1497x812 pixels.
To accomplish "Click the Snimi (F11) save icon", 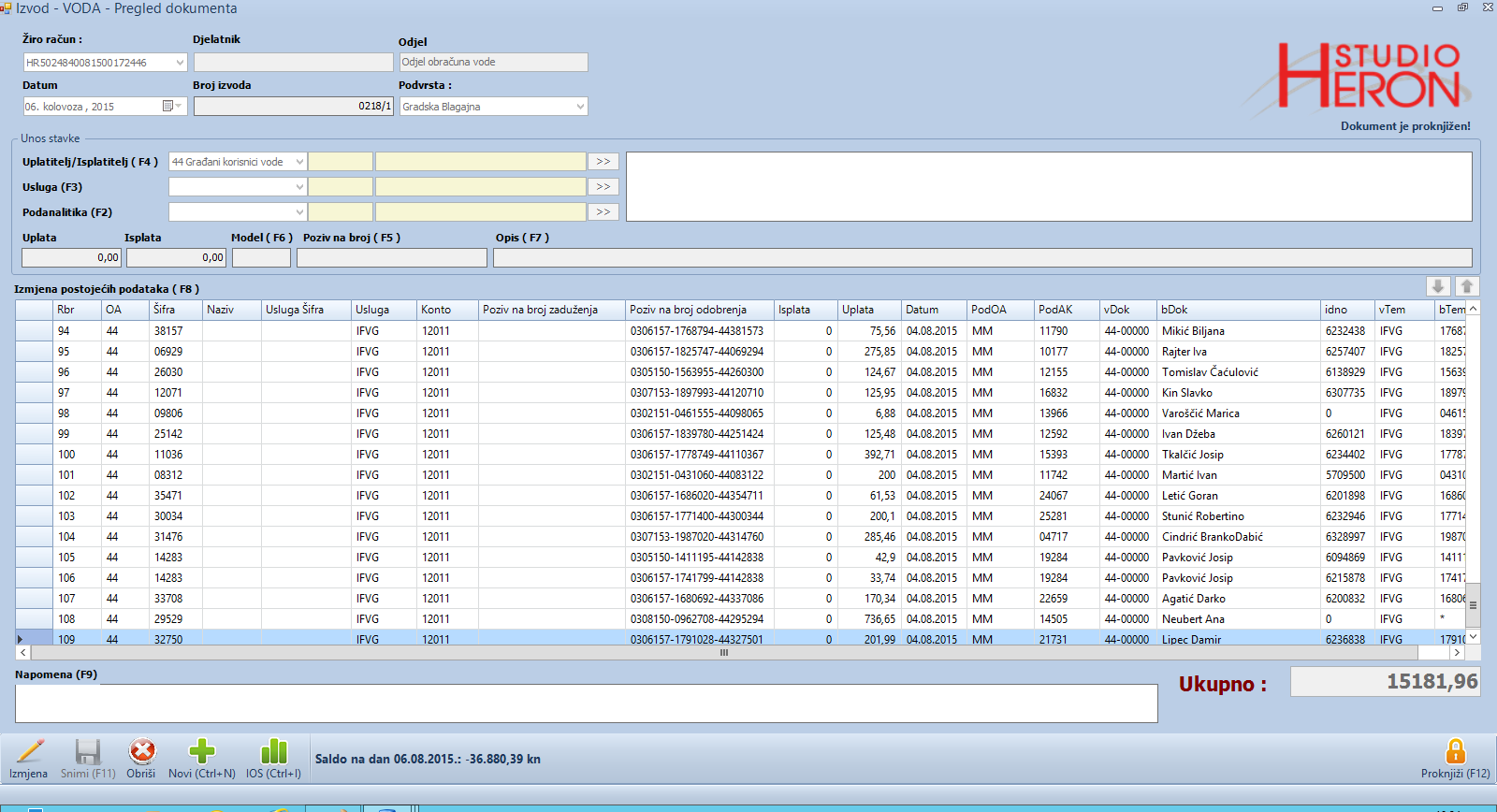I will [x=88, y=751].
